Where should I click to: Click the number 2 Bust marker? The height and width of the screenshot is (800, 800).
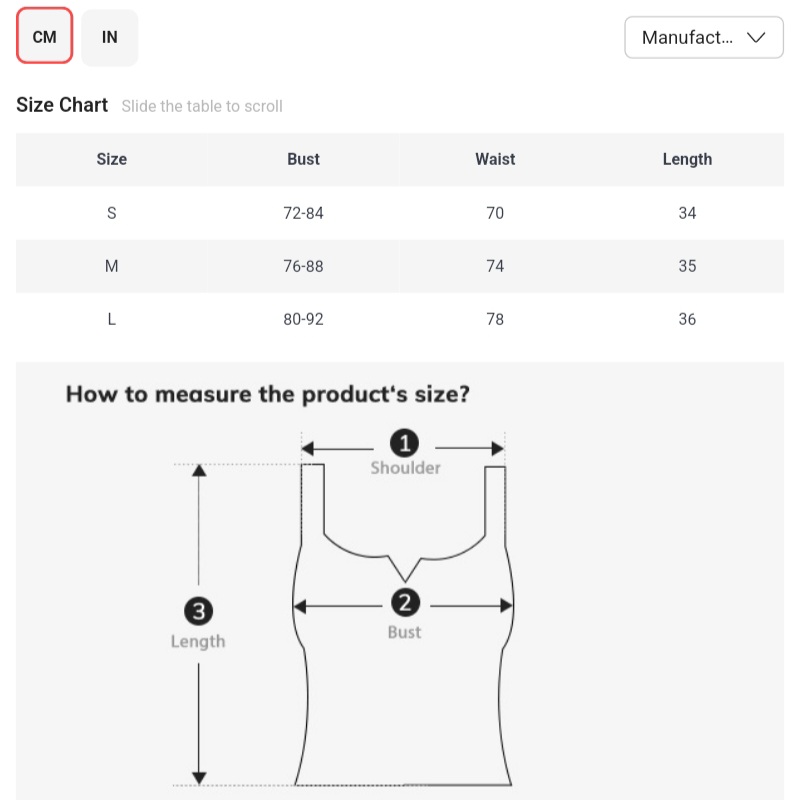(x=404, y=603)
